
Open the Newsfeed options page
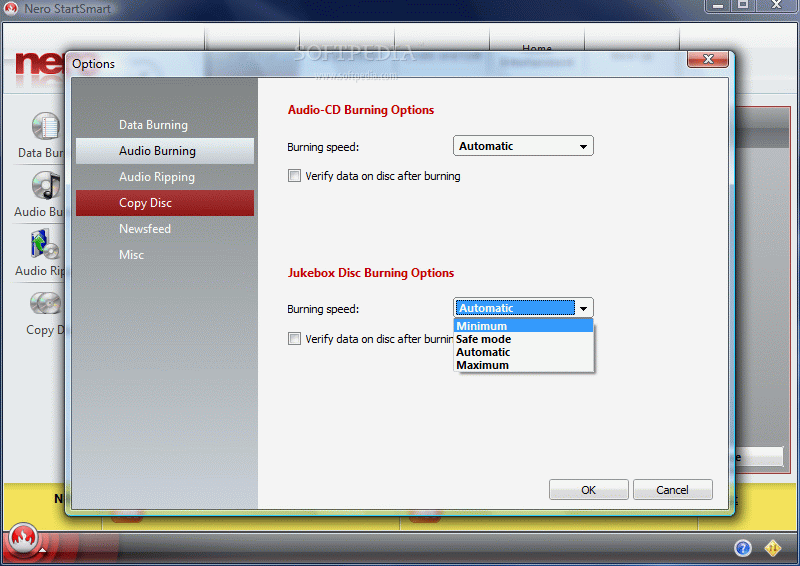[x=165, y=229]
